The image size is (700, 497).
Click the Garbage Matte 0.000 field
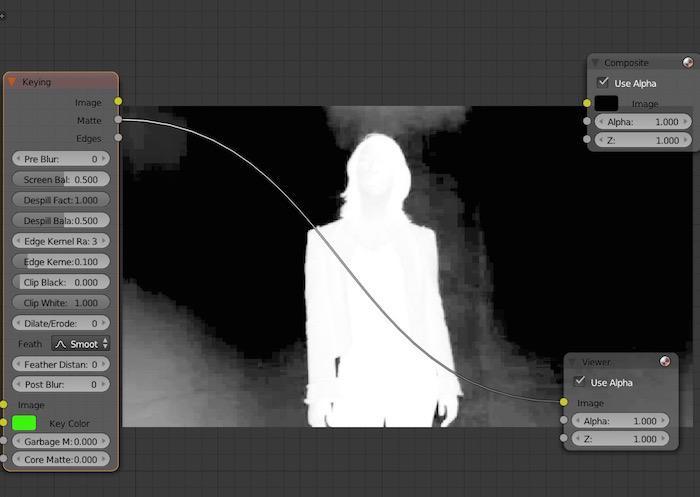(x=61, y=442)
